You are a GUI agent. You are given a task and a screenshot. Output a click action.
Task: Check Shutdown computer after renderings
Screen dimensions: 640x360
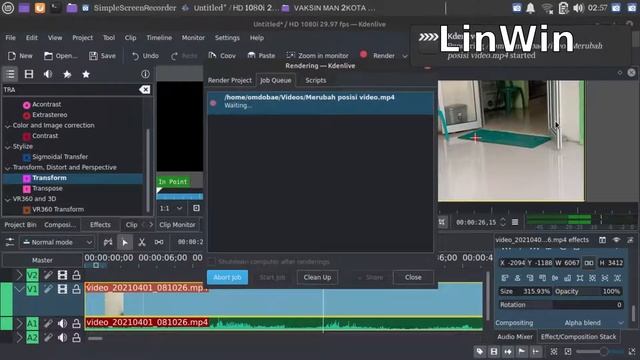pyautogui.click(x=212, y=262)
